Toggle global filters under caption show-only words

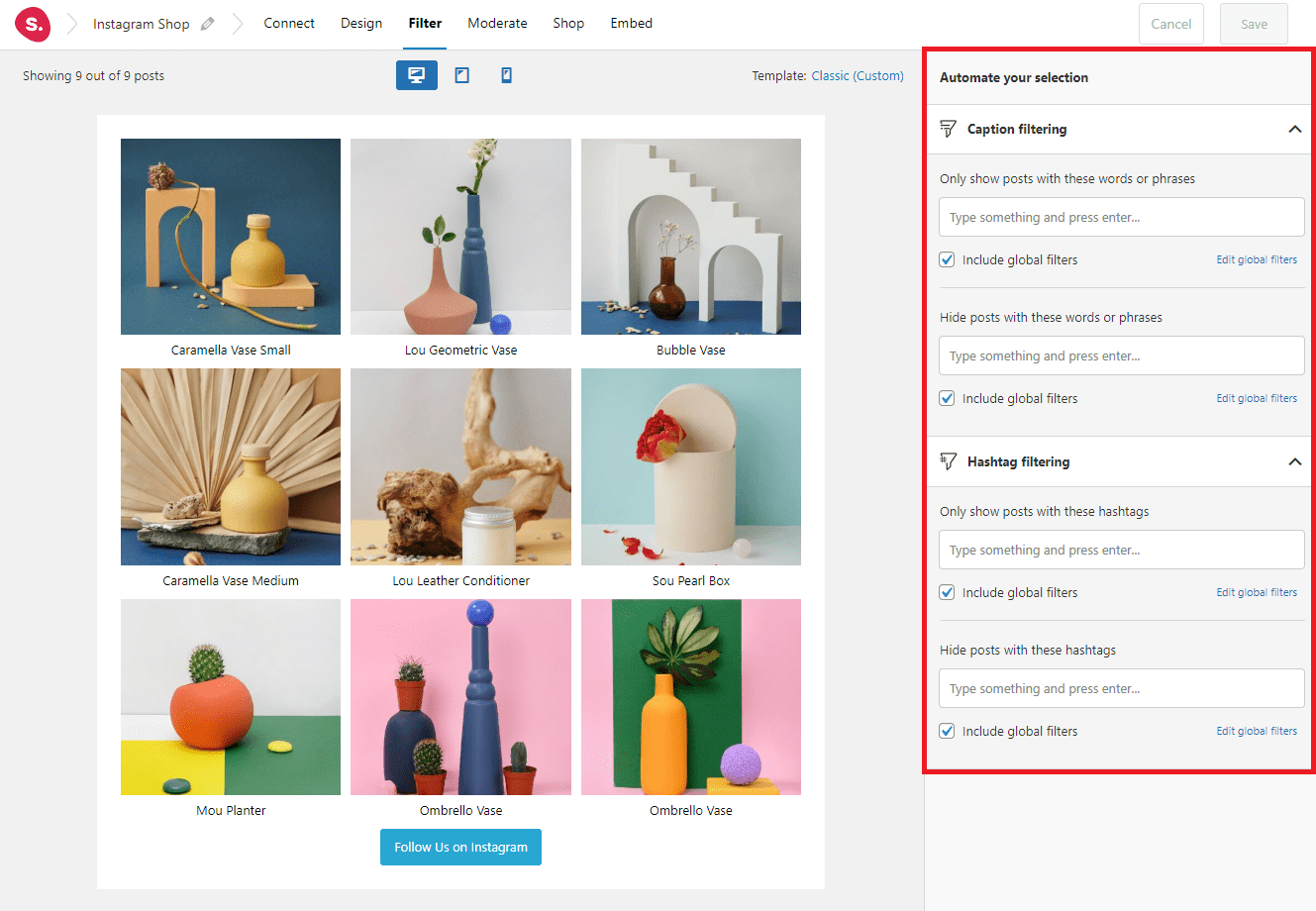[x=947, y=259]
